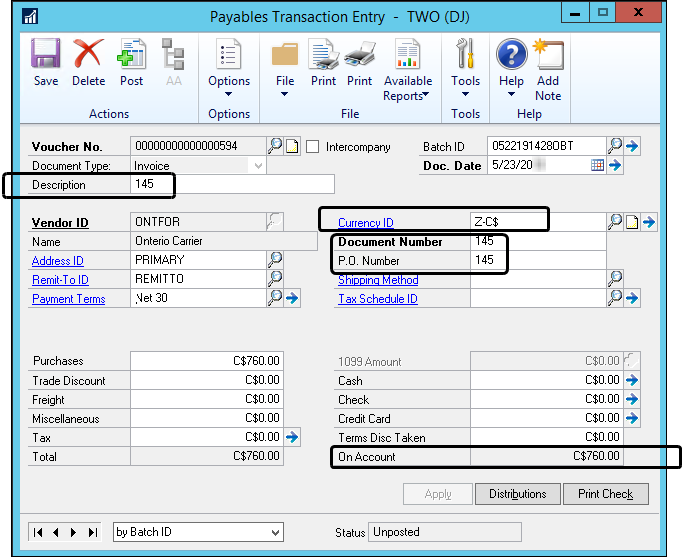Image resolution: width=683 pixels, height=557 pixels.
Task: Expand the Document Type dropdown
Action: pyautogui.click(x=259, y=166)
